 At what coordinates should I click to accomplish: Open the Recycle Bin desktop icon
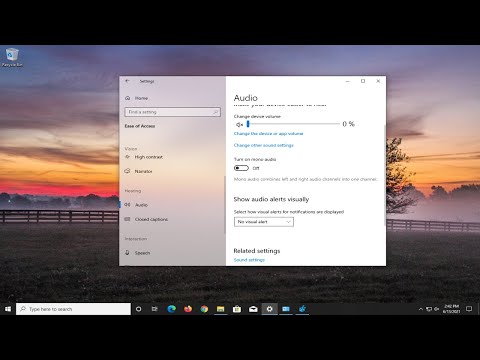(x=12, y=57)
